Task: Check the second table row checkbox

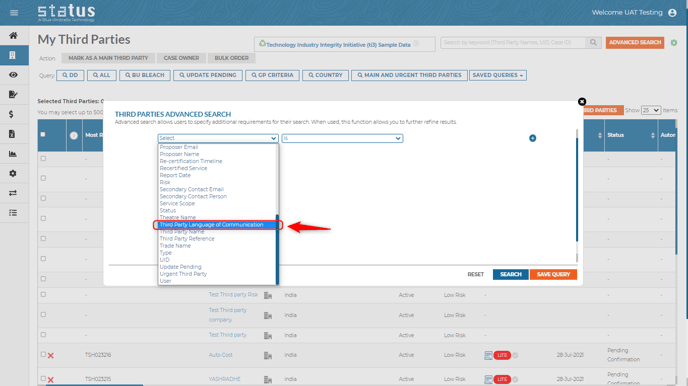Action: tap(43, 178)
